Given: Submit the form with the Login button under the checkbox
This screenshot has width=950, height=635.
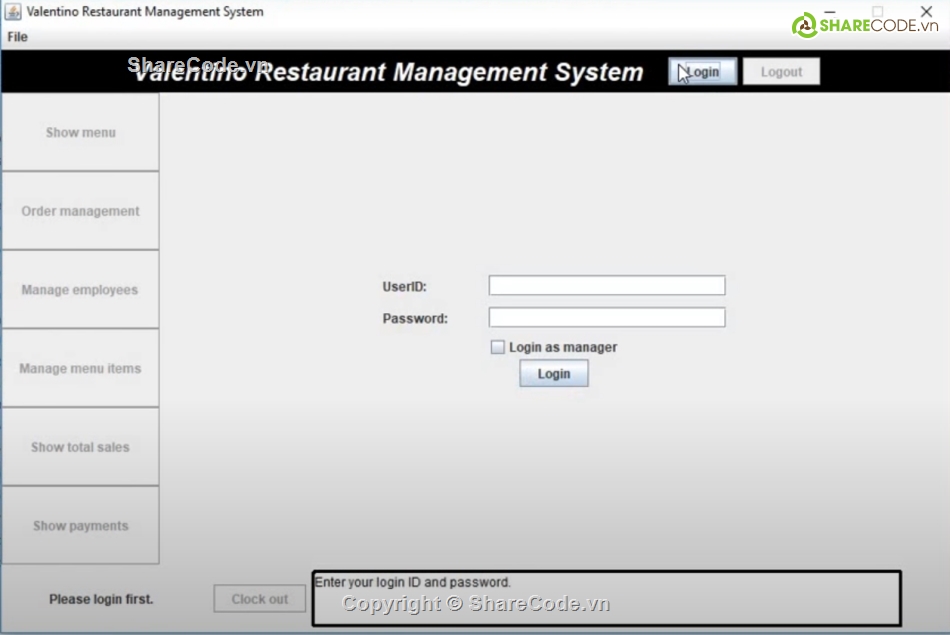Looking at the screenshot, I should [554, 373].
